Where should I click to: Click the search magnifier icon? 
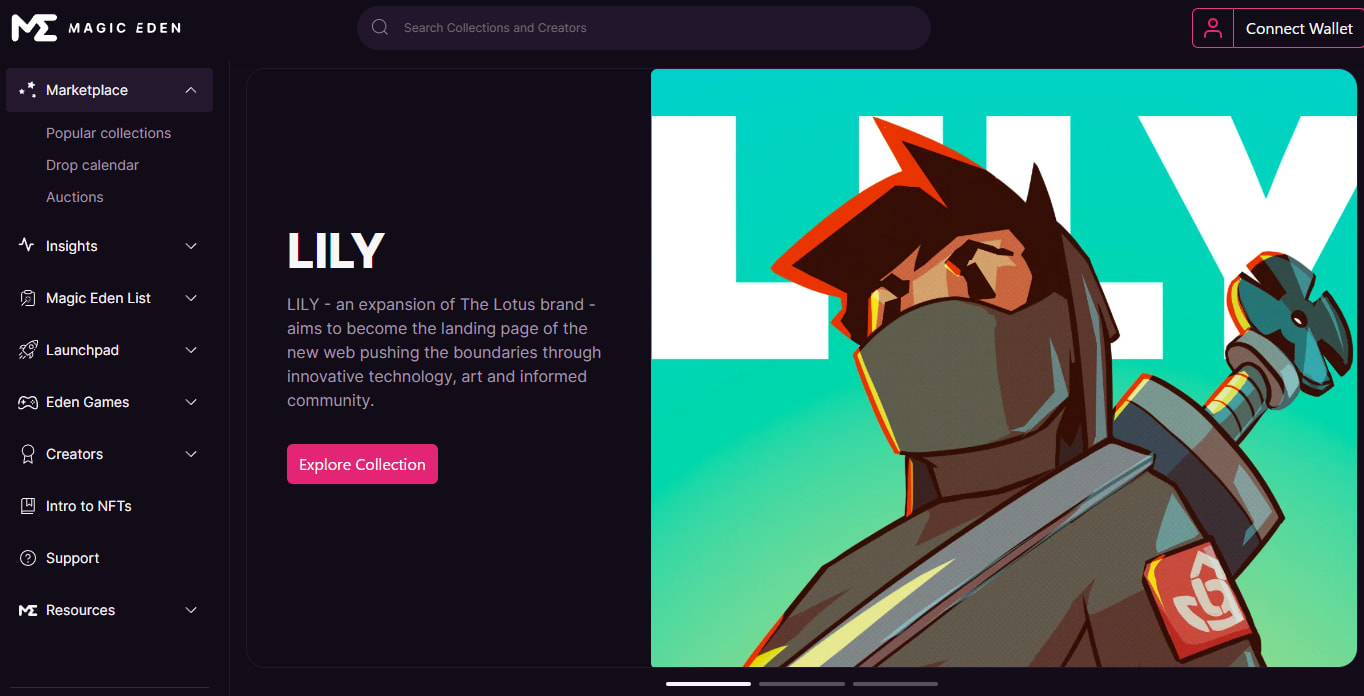pos(380,28)
